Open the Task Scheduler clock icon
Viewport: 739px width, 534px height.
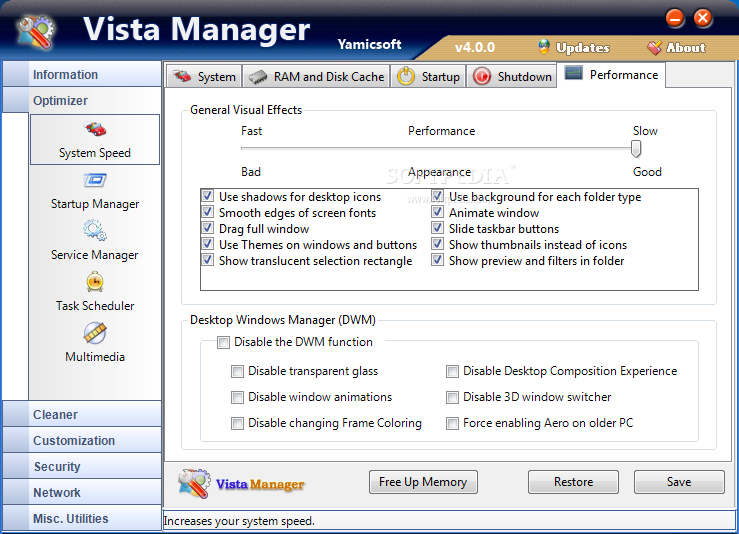[x=95, y=281]
